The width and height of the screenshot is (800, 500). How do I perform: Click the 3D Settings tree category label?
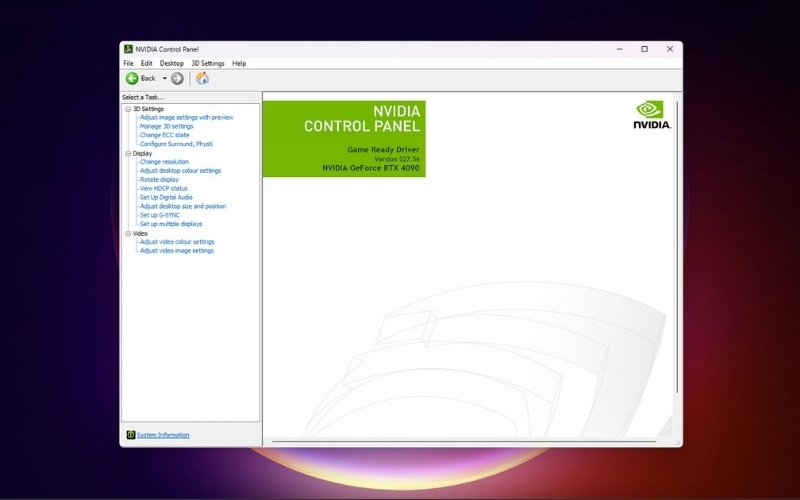coord(148,109)
